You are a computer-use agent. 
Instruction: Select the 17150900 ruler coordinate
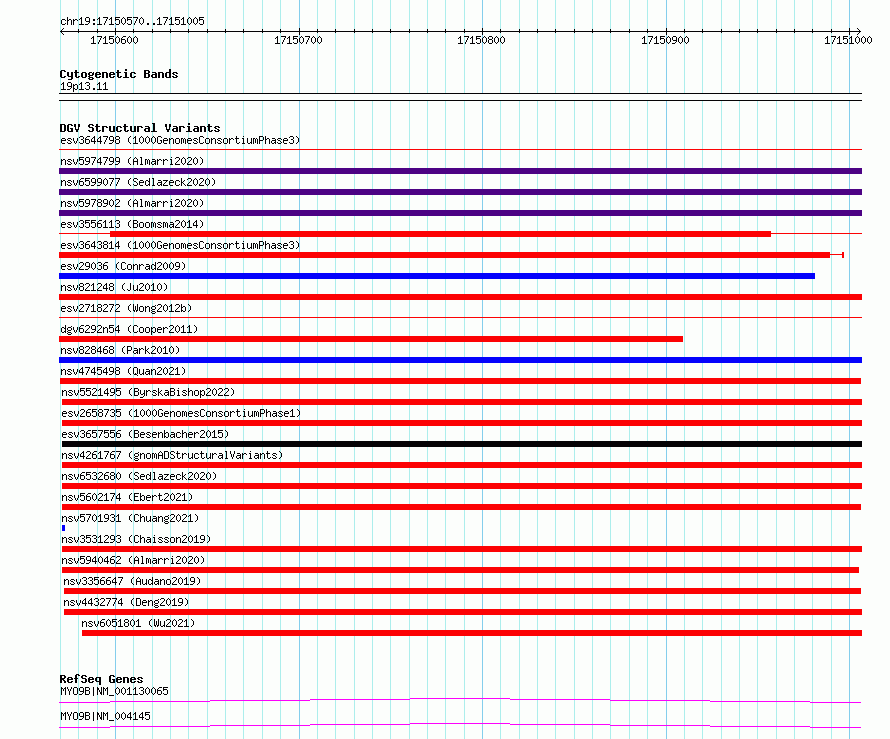[665, 40]
